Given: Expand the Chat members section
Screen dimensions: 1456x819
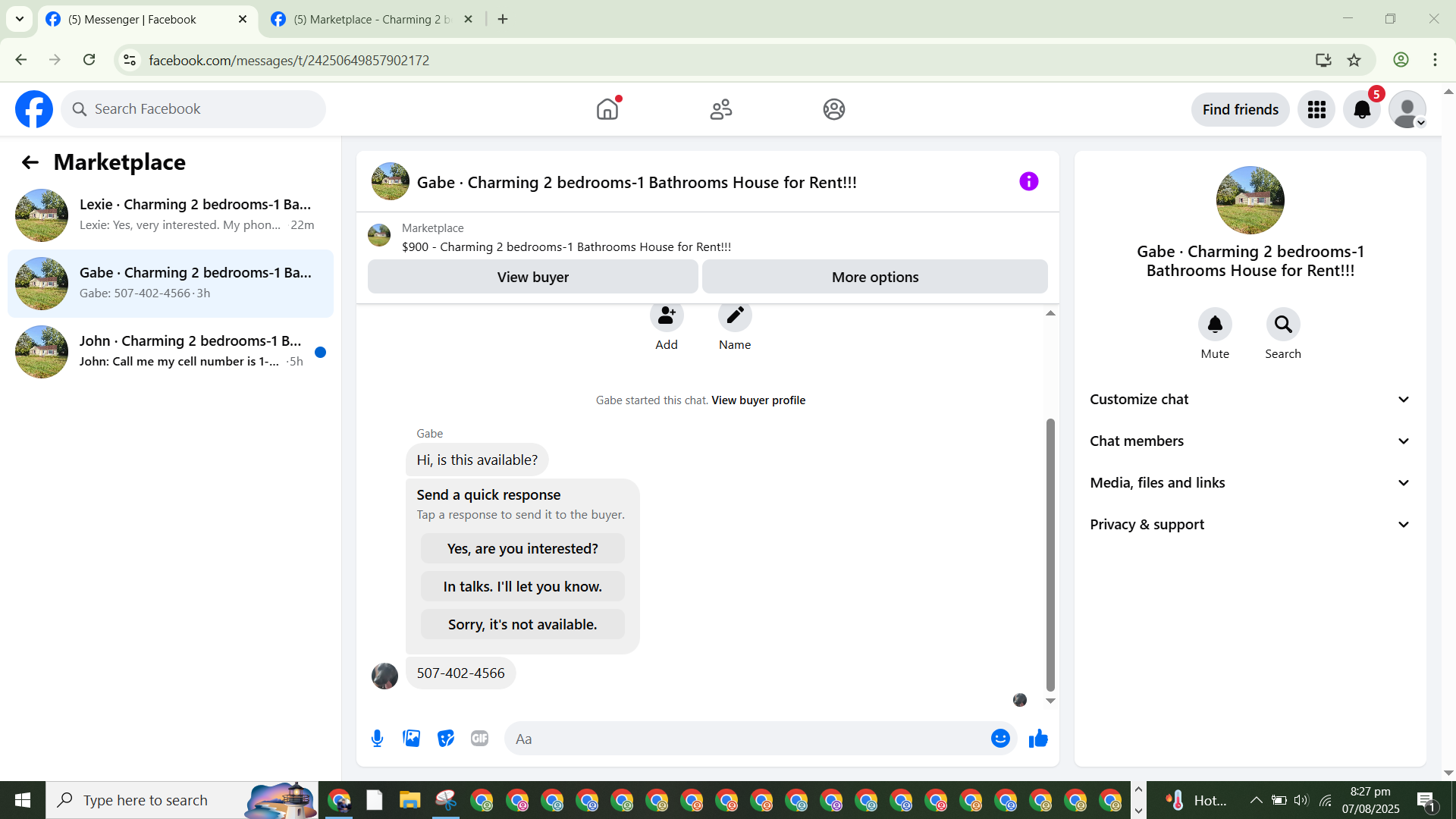Looking at the screenshot, I should tap(1250, 441).
